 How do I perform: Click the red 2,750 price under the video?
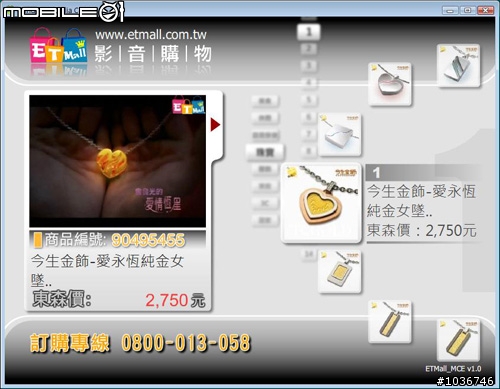point(167,300)
